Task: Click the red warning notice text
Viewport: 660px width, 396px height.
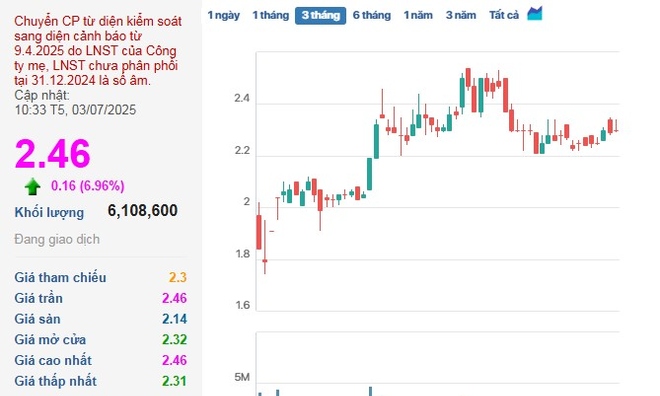Action: (x=98, y=50)
